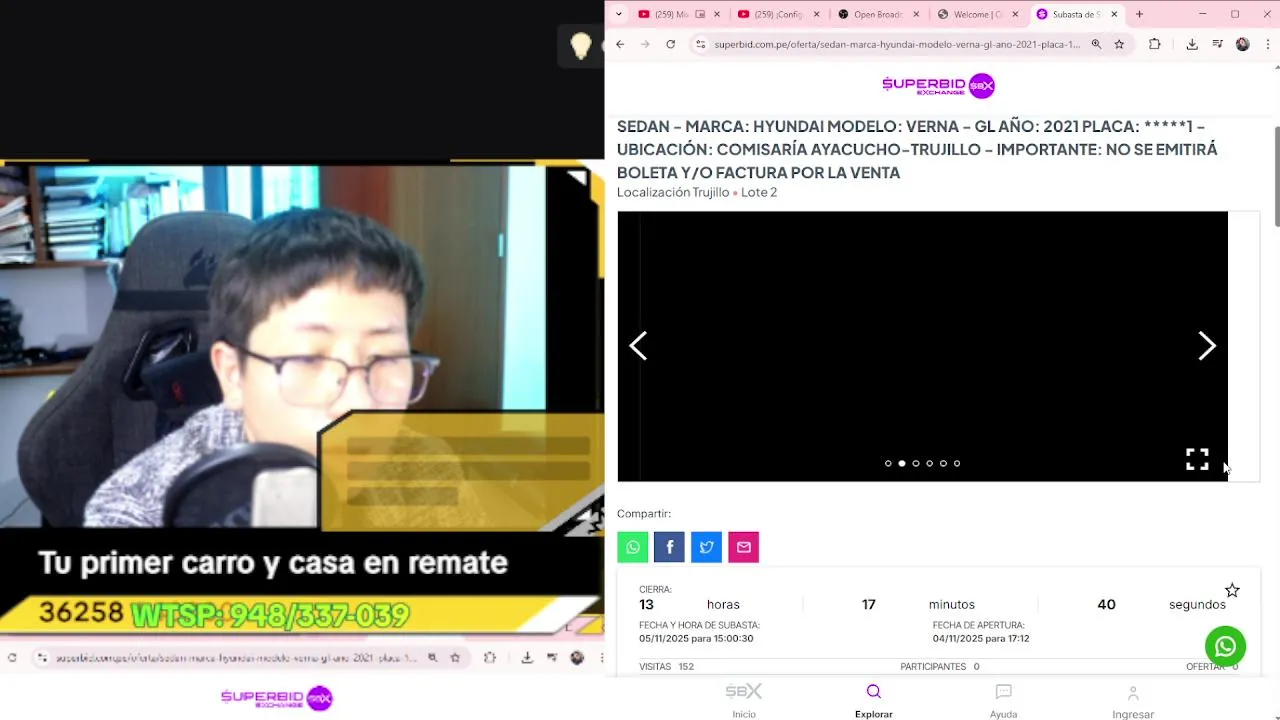Open Explorar in bottom navigation

coord(874,701)
